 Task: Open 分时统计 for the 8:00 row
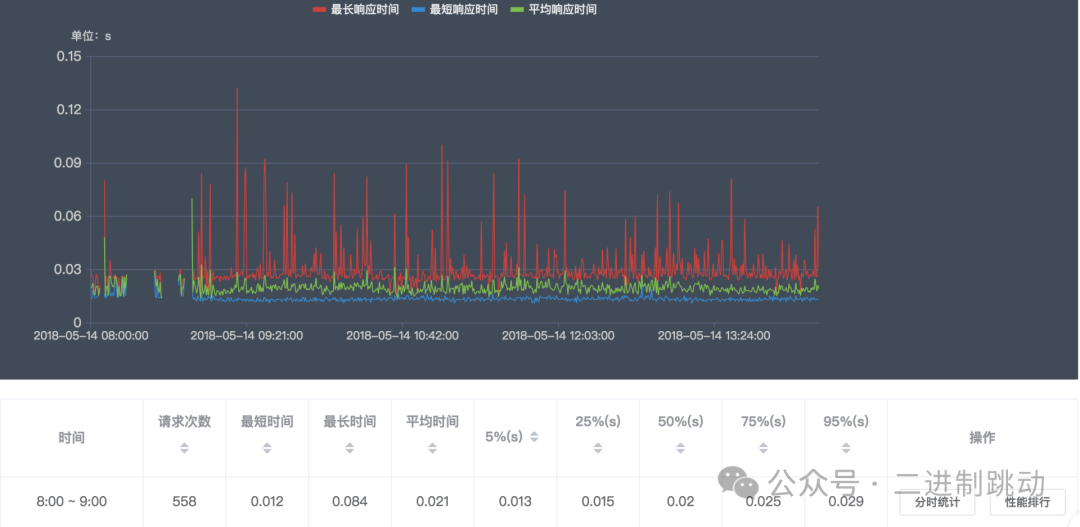[937, 502]
